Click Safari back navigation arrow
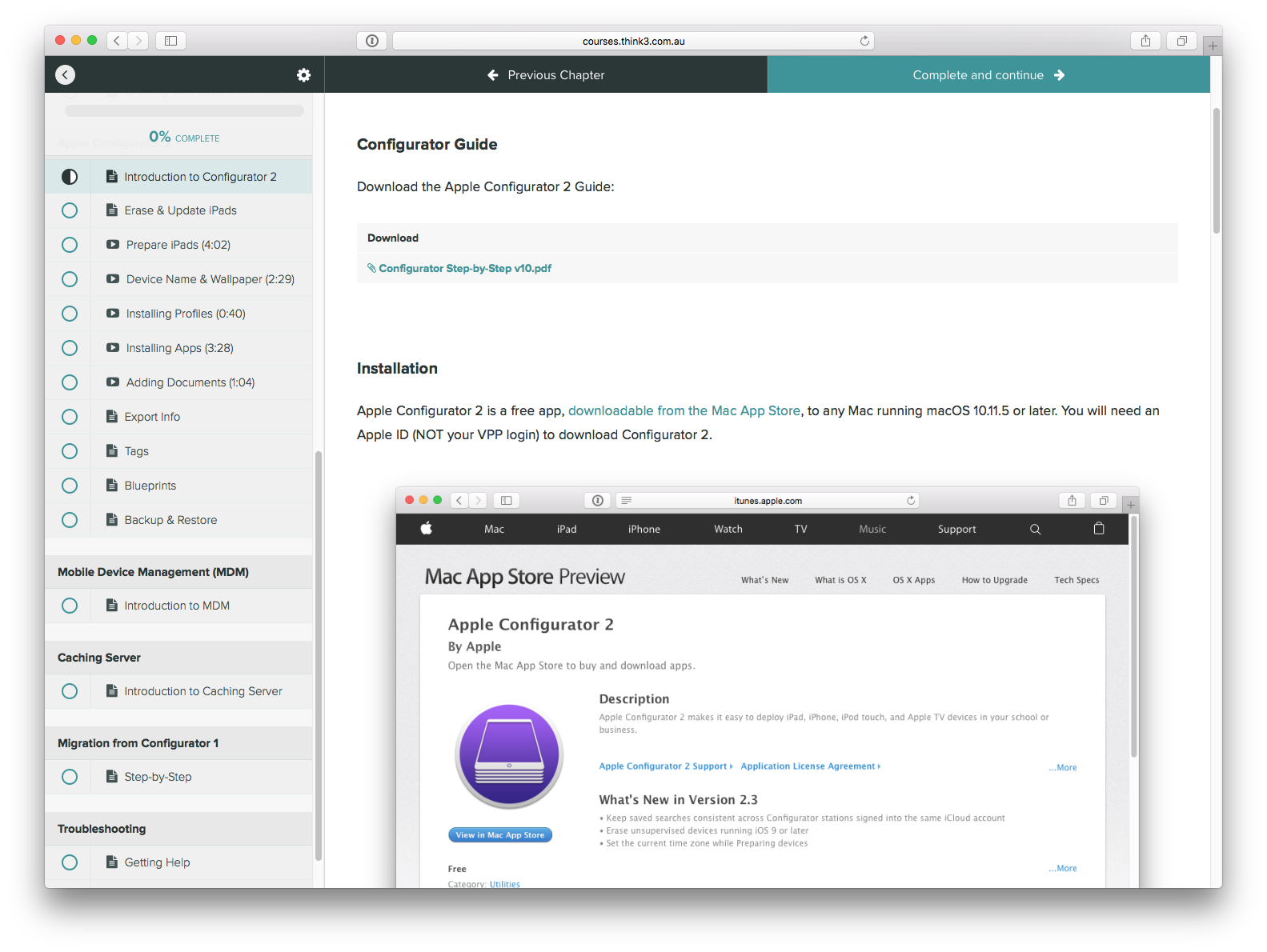1267x952 pixels. pyautogui.click(x=117, y=41)
